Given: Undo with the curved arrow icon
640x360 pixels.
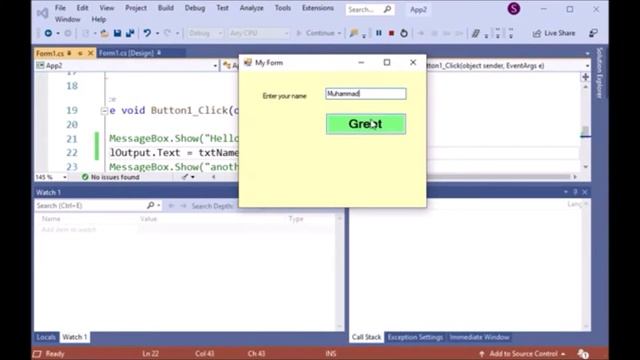Looking at the screenshot, I should [x=147, y=33].
